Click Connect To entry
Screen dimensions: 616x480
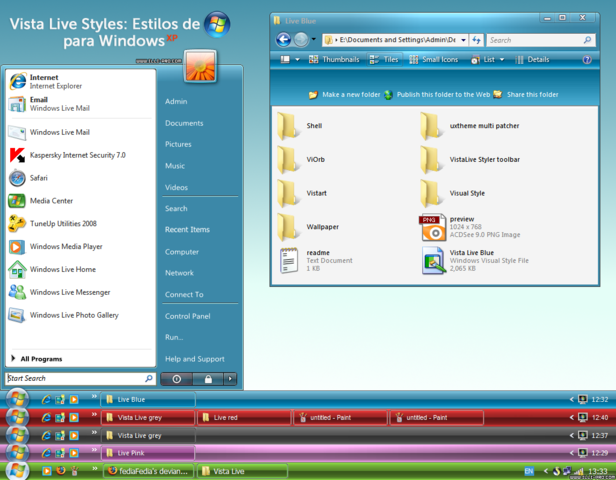pyautogui.click(x=184, y=295)
